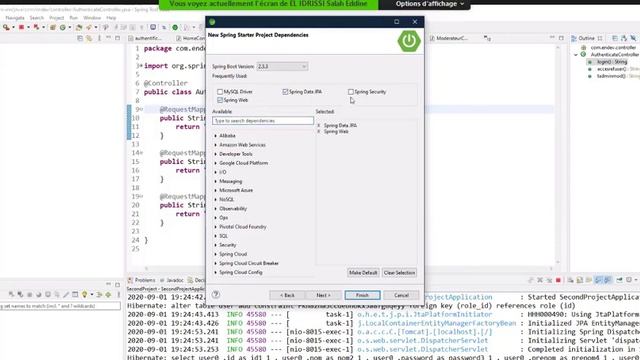The image size is (640, 360).
Task: Go back with the Back button
Action: click(x=287, y=295)
